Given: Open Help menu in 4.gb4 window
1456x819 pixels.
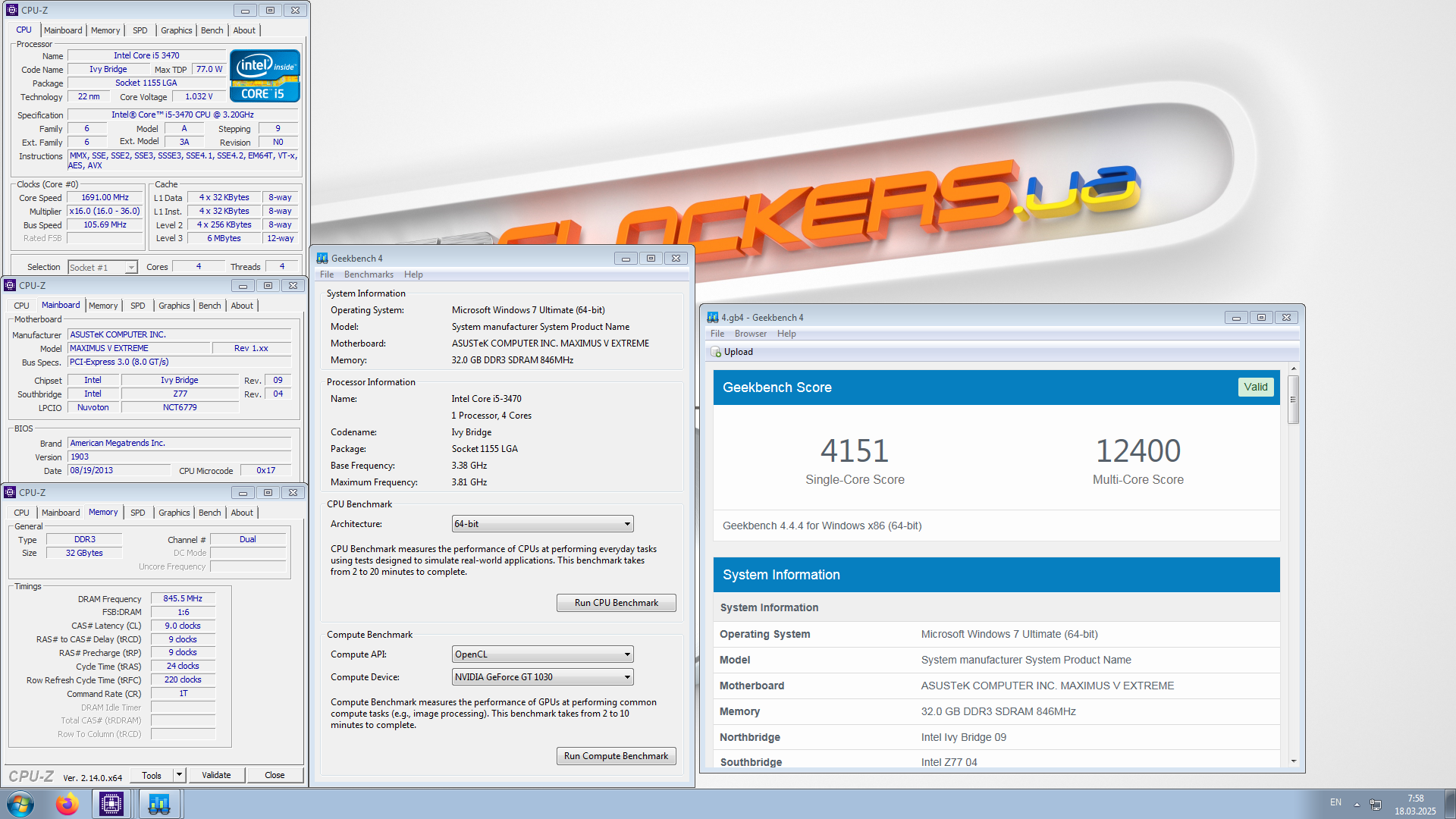Looking at the screenshot, I should pyautogui.click(x=786, y=334).
